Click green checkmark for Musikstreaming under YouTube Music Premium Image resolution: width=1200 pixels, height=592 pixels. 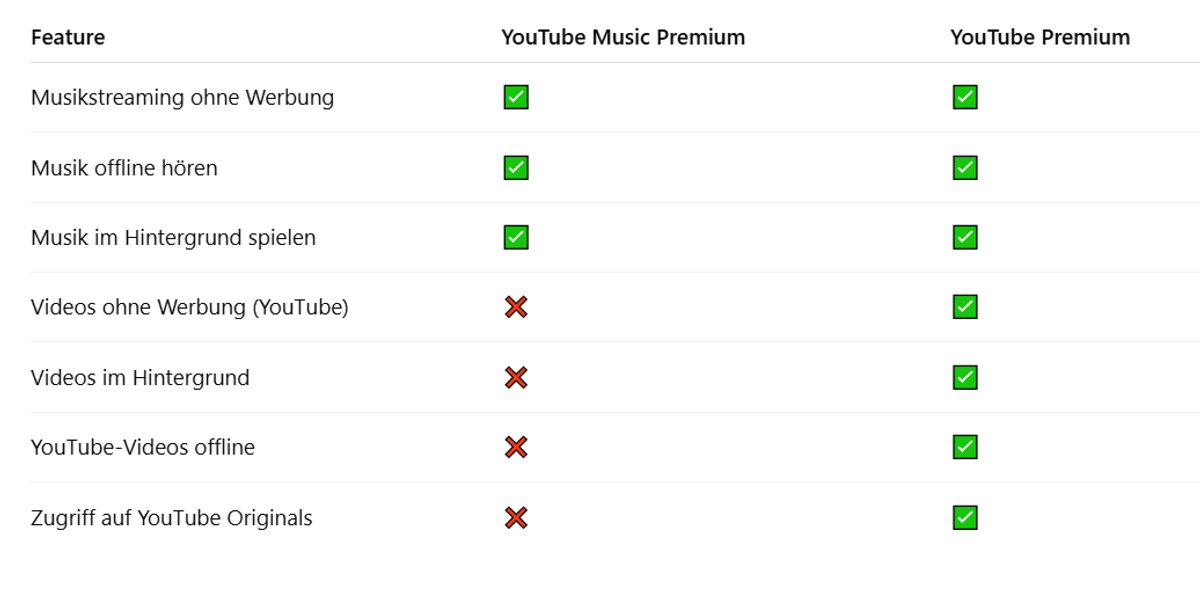[x=516, y=97]
